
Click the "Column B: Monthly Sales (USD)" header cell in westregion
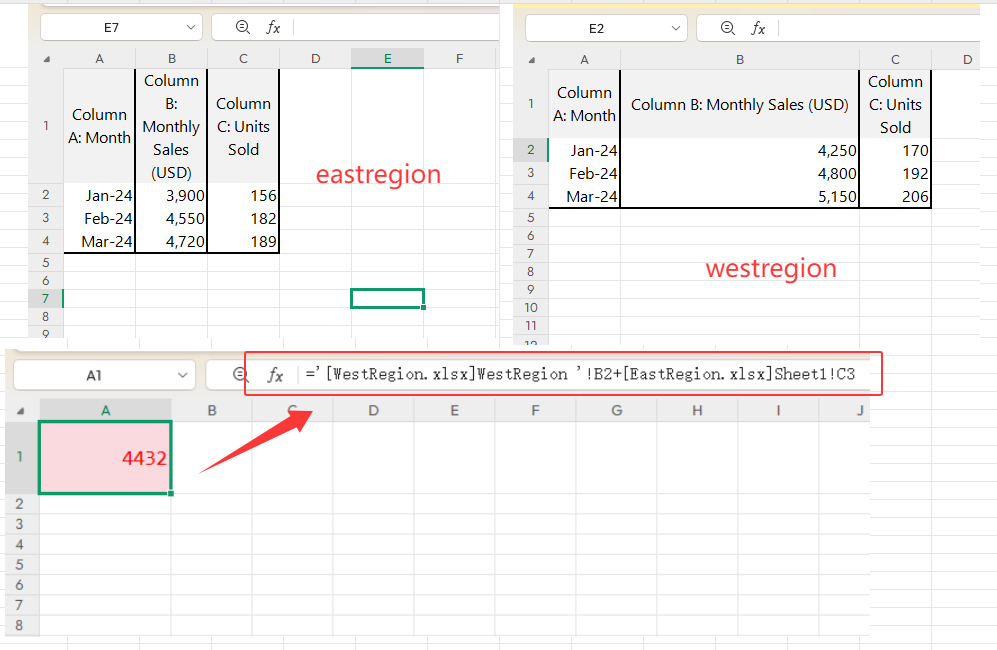click(x=739, y=104)
